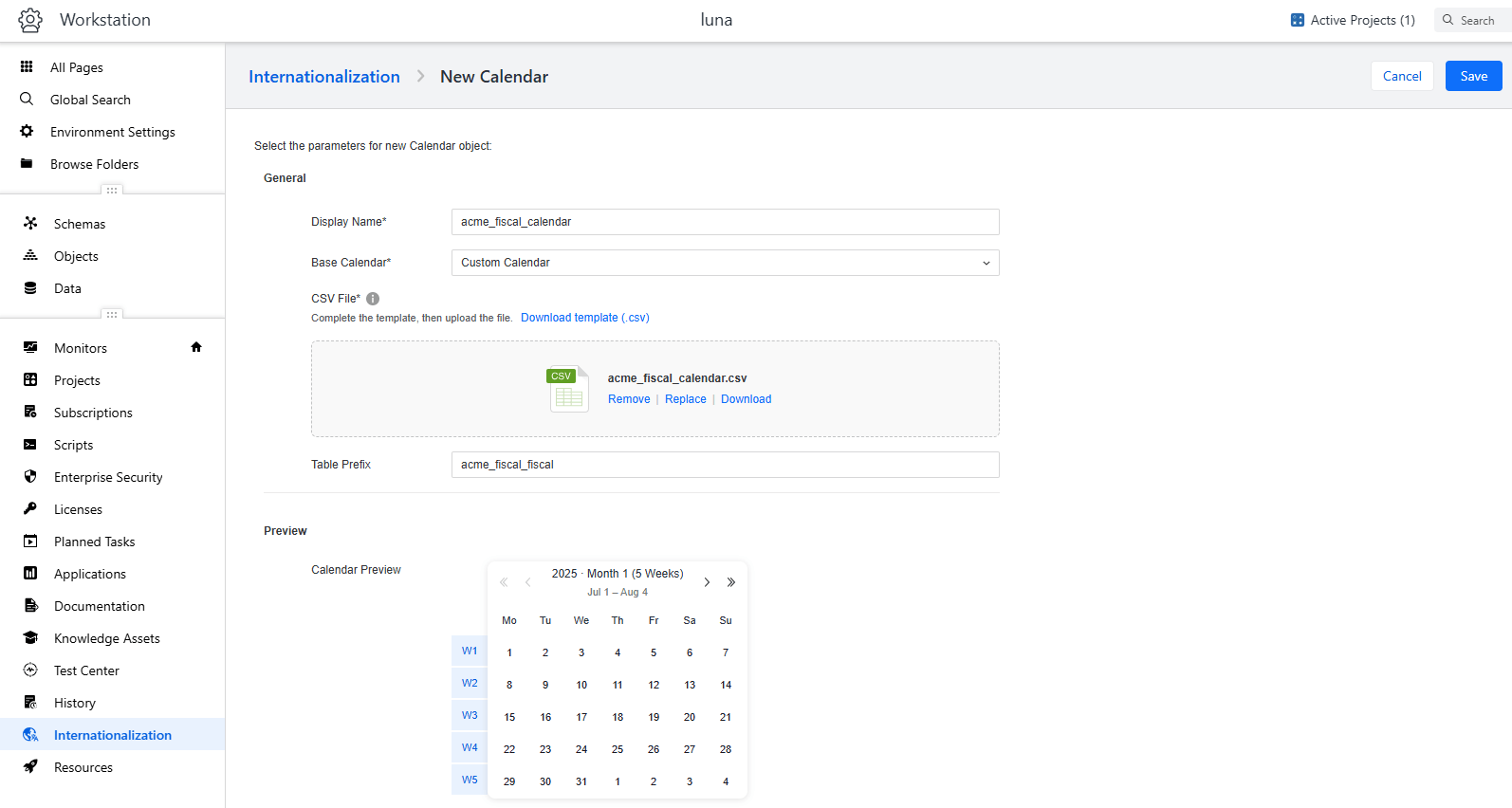Click Active Projects (1) in header
This screenshot has width=1512, height=808.
click(x=1353, y=20)
